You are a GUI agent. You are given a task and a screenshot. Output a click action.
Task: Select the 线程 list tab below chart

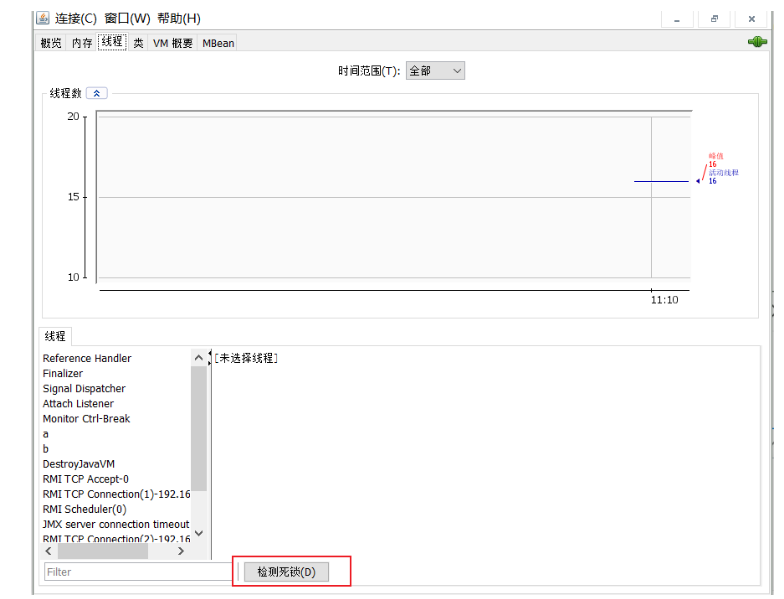coord(55,336)
